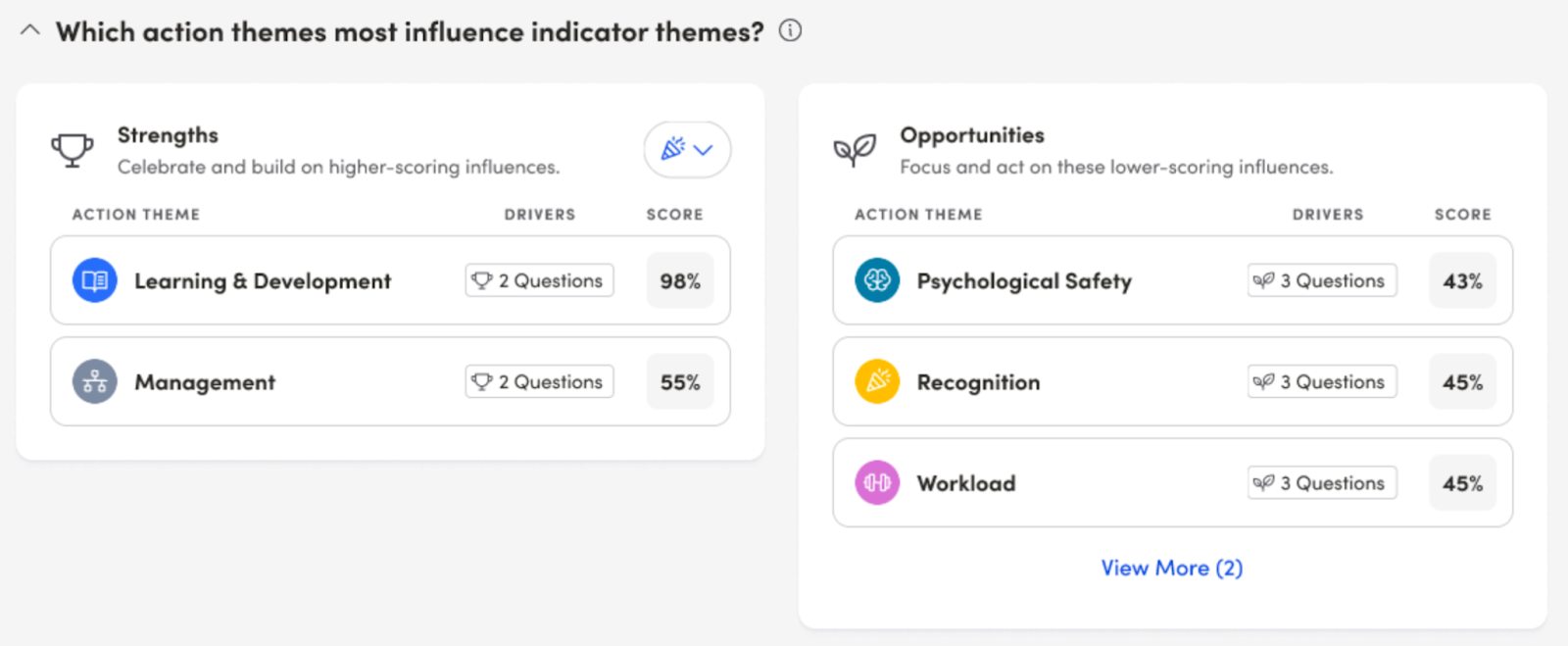
Task: Open the 2 Questions drivers for Management
Action: (539, 382)
